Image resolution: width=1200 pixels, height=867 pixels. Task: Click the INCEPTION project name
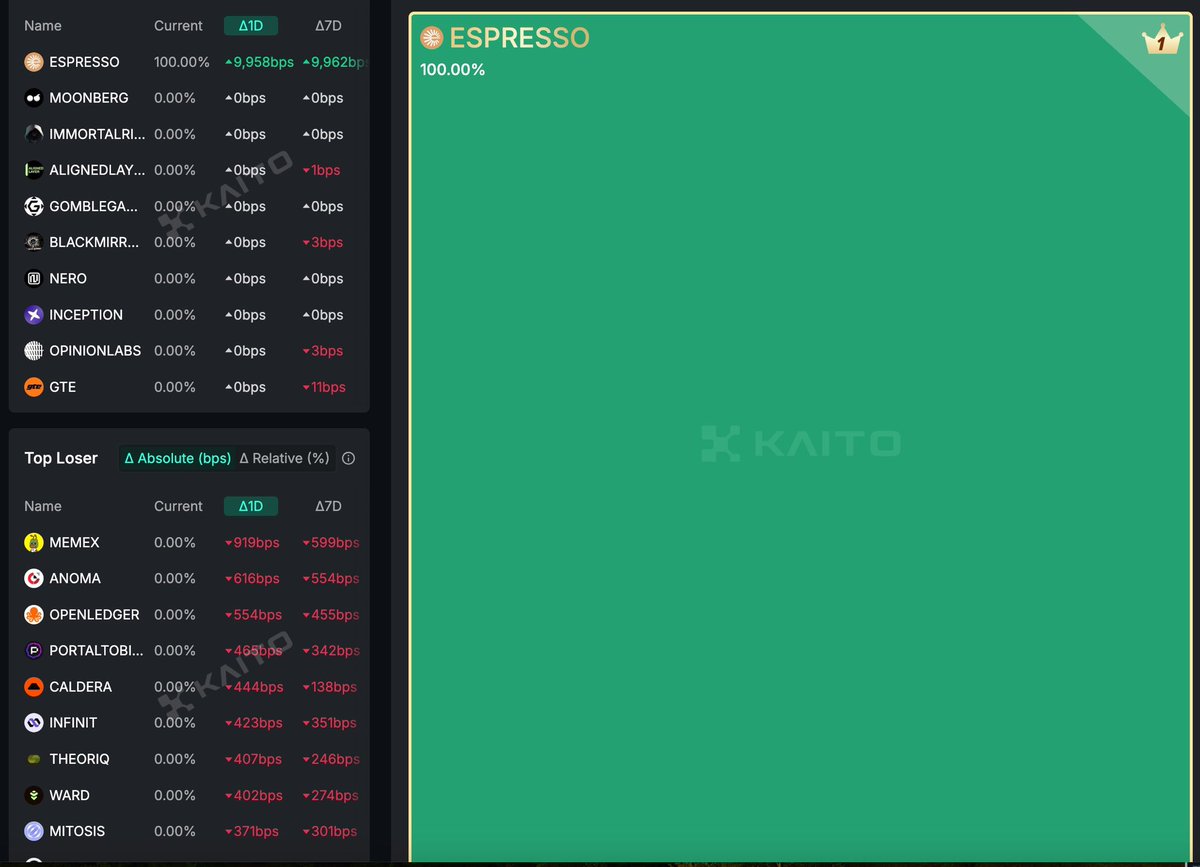pos(86,314)
